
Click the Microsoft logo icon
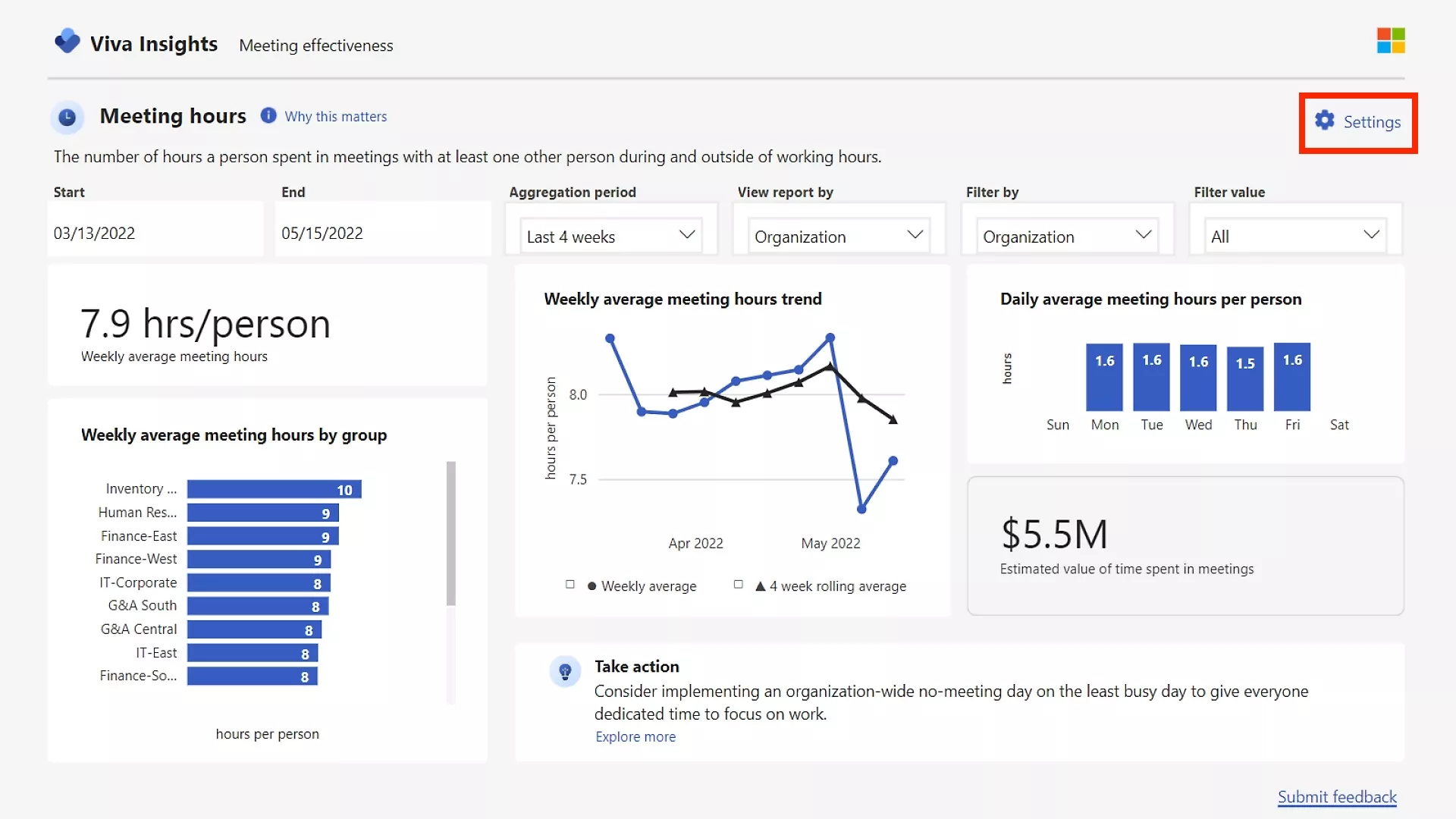(x=1391, y=41)
